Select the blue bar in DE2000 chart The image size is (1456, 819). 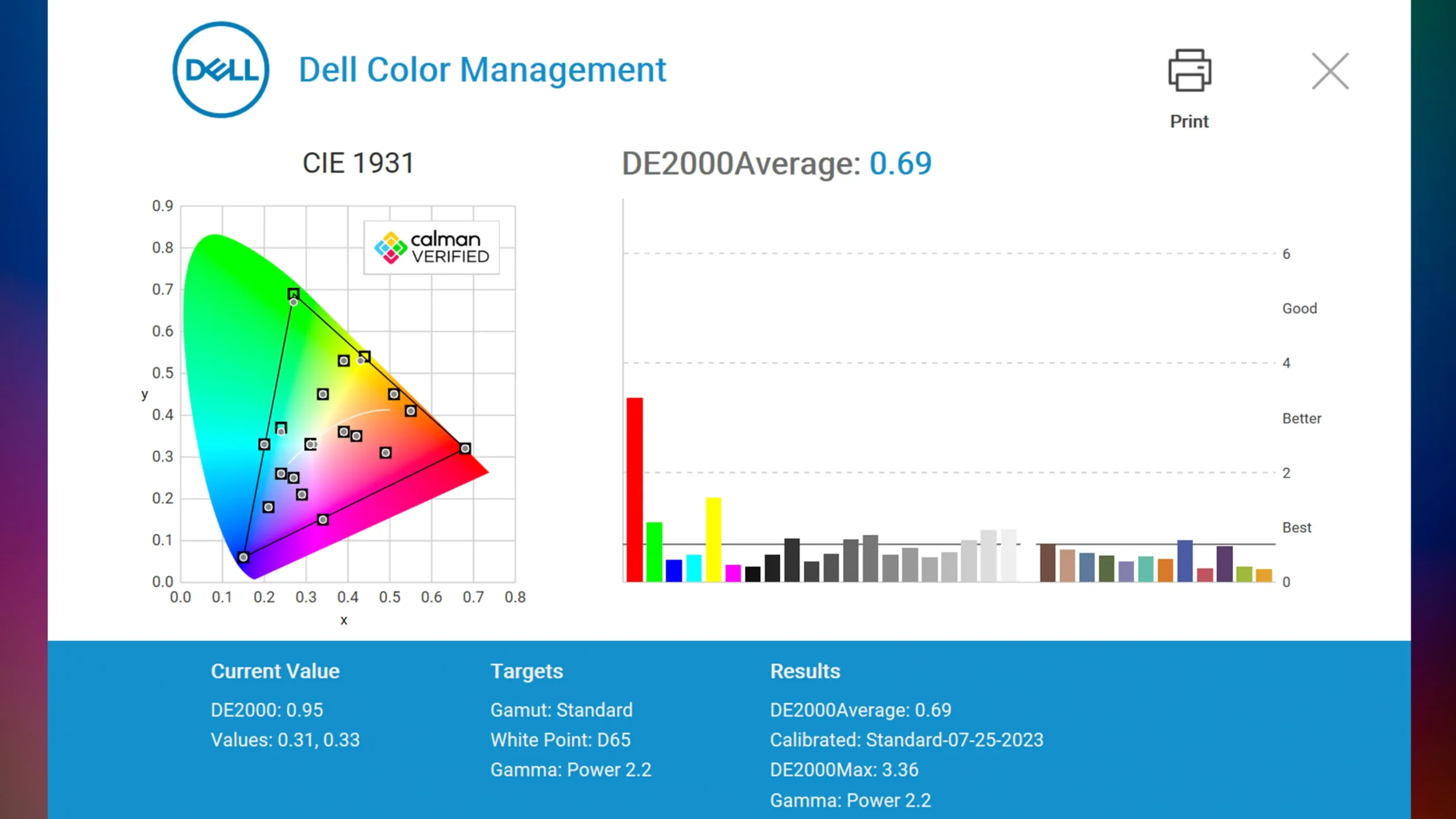[674, 570]
